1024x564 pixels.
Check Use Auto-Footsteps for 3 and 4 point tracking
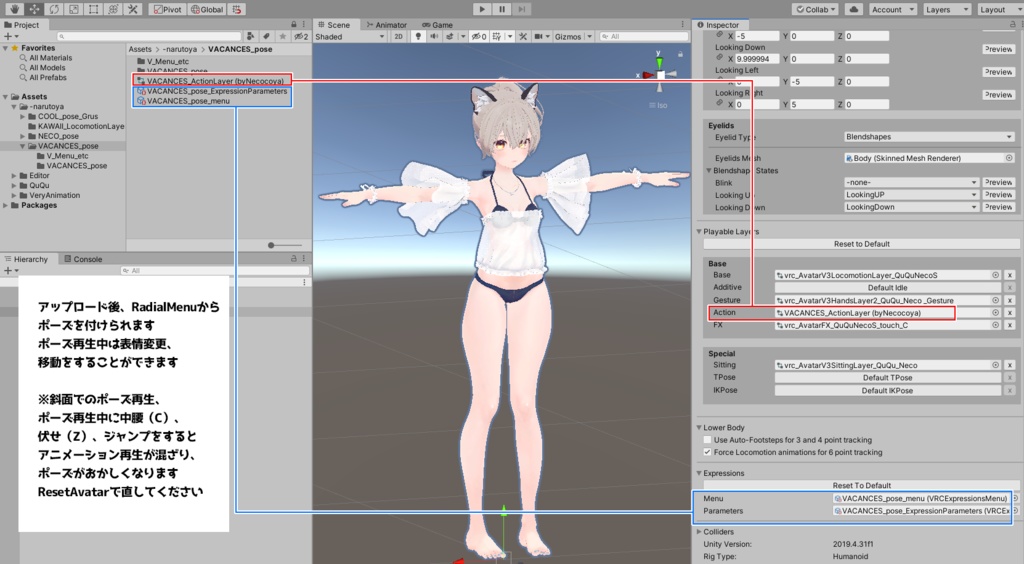[707, 440]
